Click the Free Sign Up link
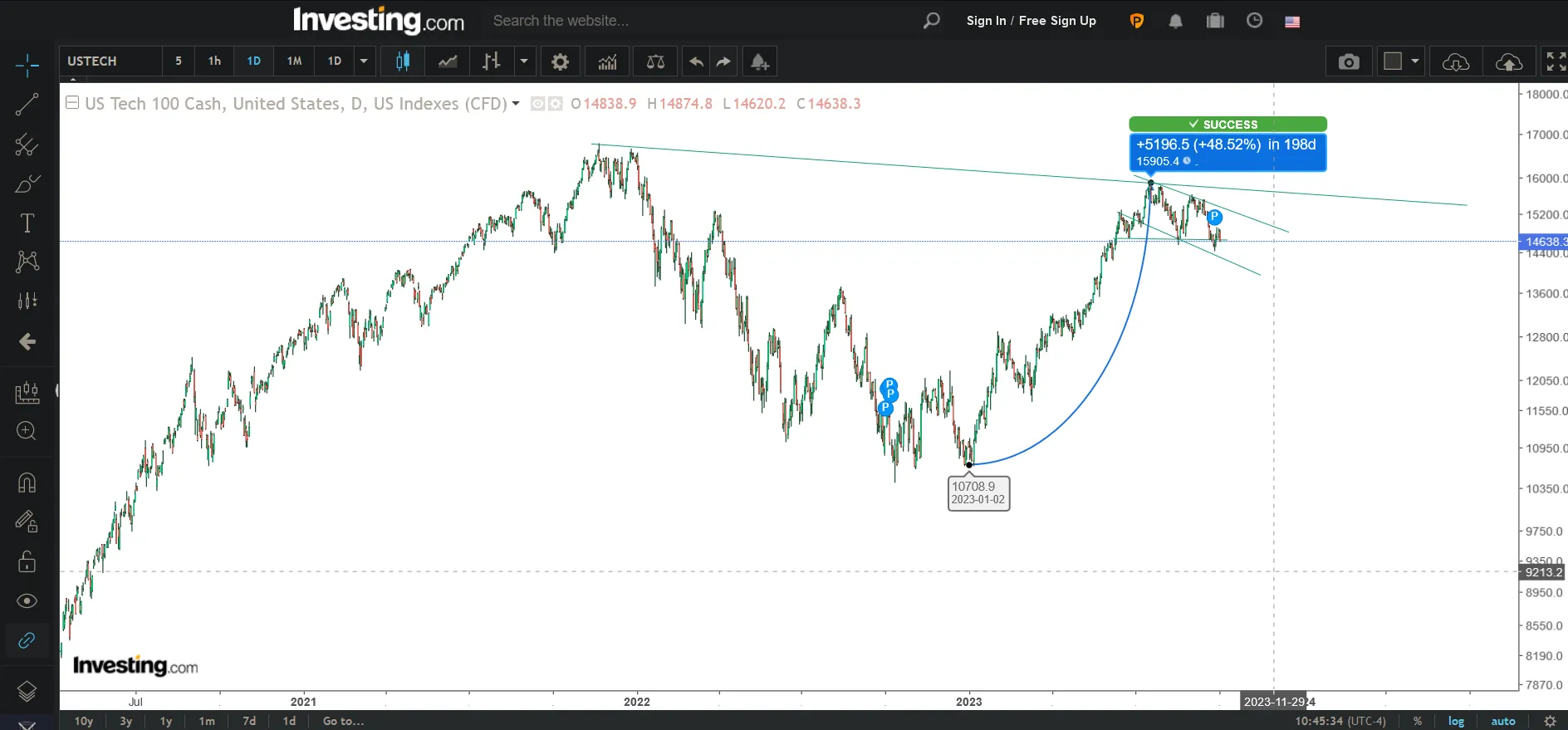The width and height of the screenshot is (1568, 730). click(x=1057, y=21)
